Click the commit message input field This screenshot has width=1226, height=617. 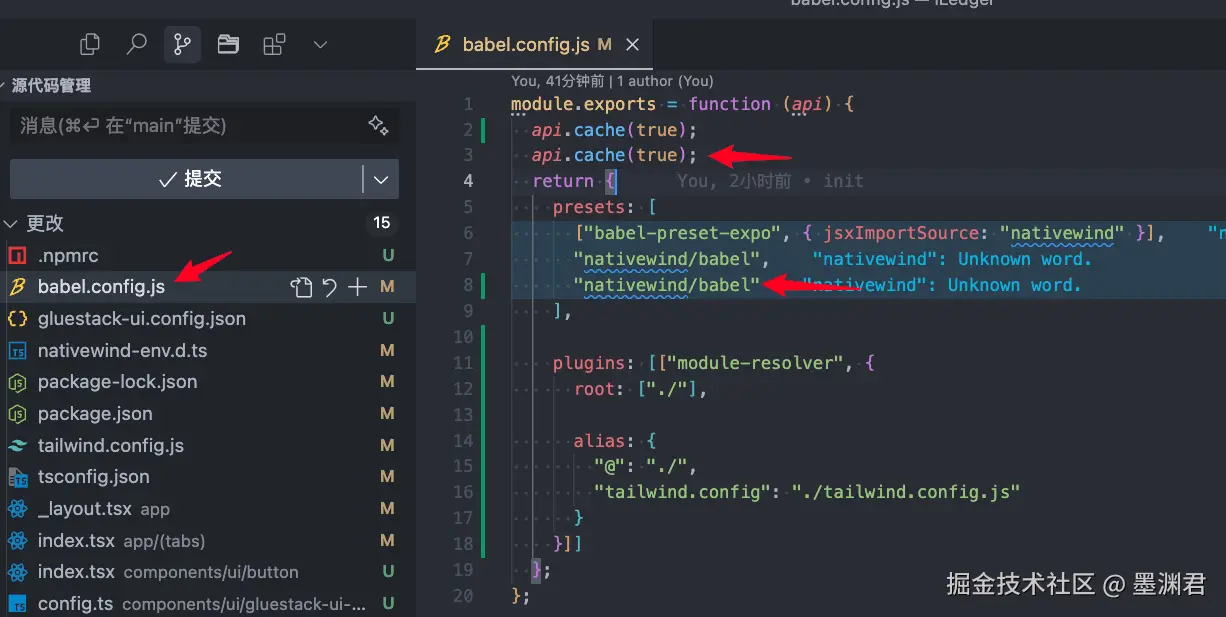[x=204, y=125]
